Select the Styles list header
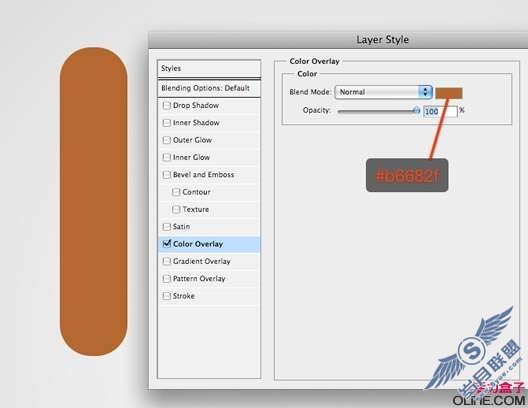Screen dimensions: 528x408 coord(209,68)
